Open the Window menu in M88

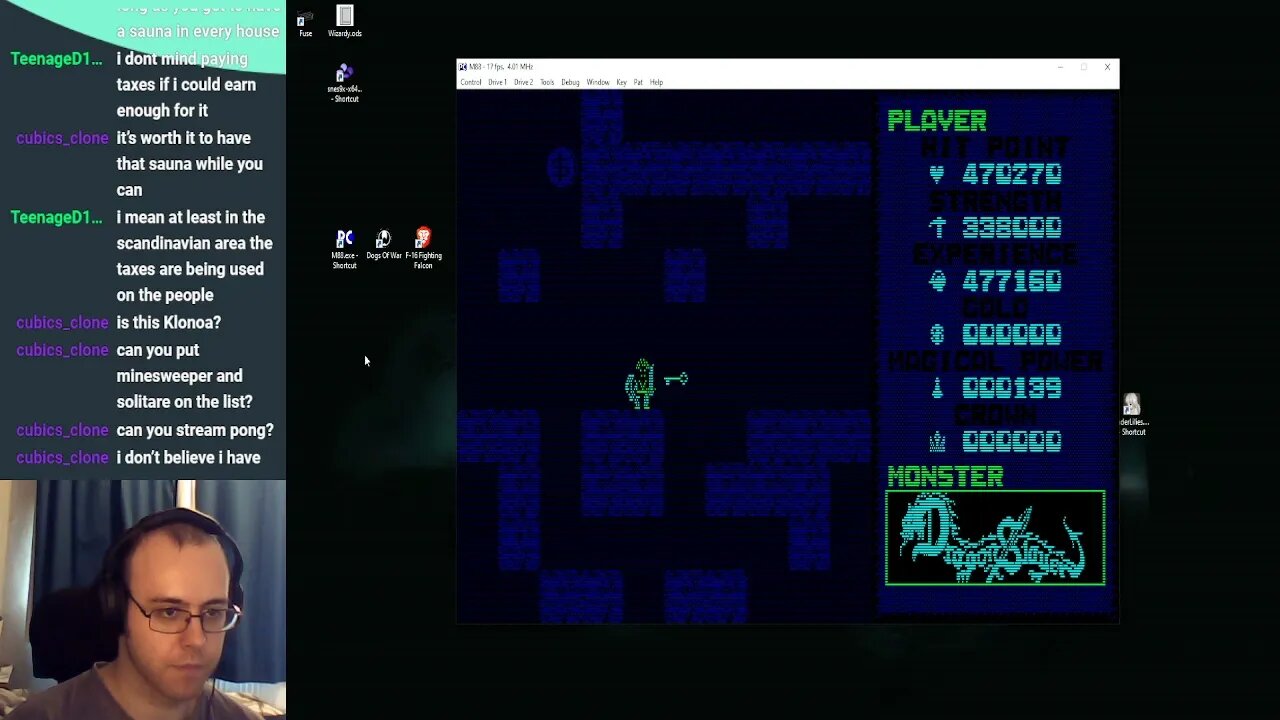point(598,82)
